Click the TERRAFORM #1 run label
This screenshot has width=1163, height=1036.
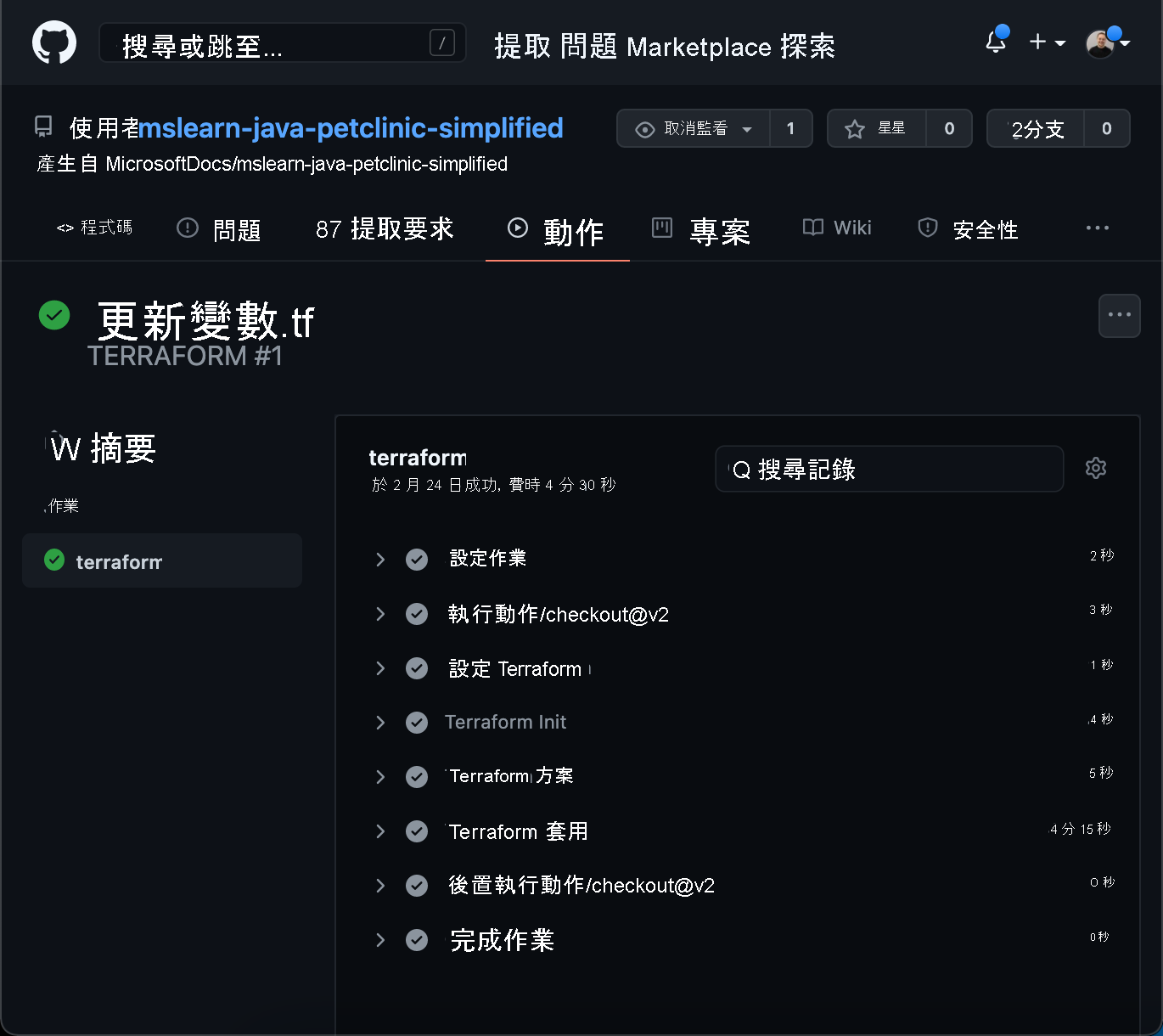[185, 356]
